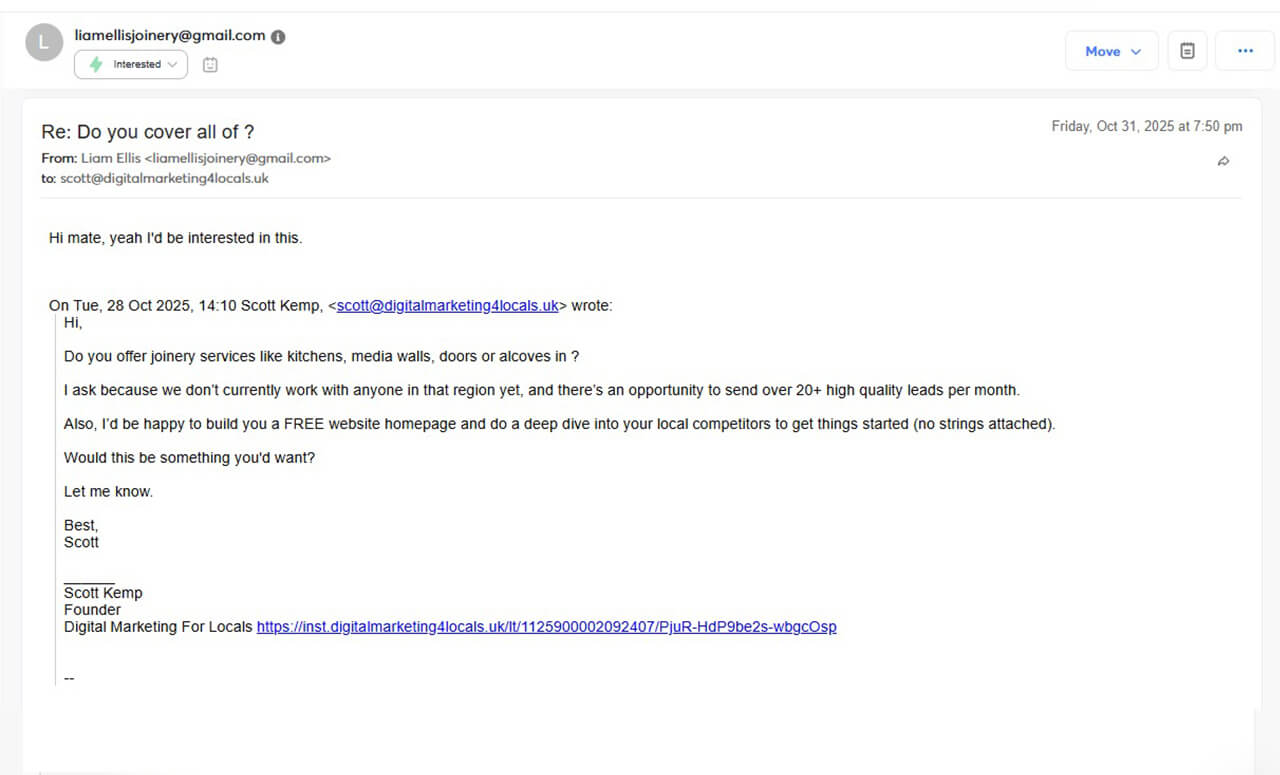The width and height of the screenshot is (1280, 775).
Task: Click the info icon beside the sender email
Action: 278,37
